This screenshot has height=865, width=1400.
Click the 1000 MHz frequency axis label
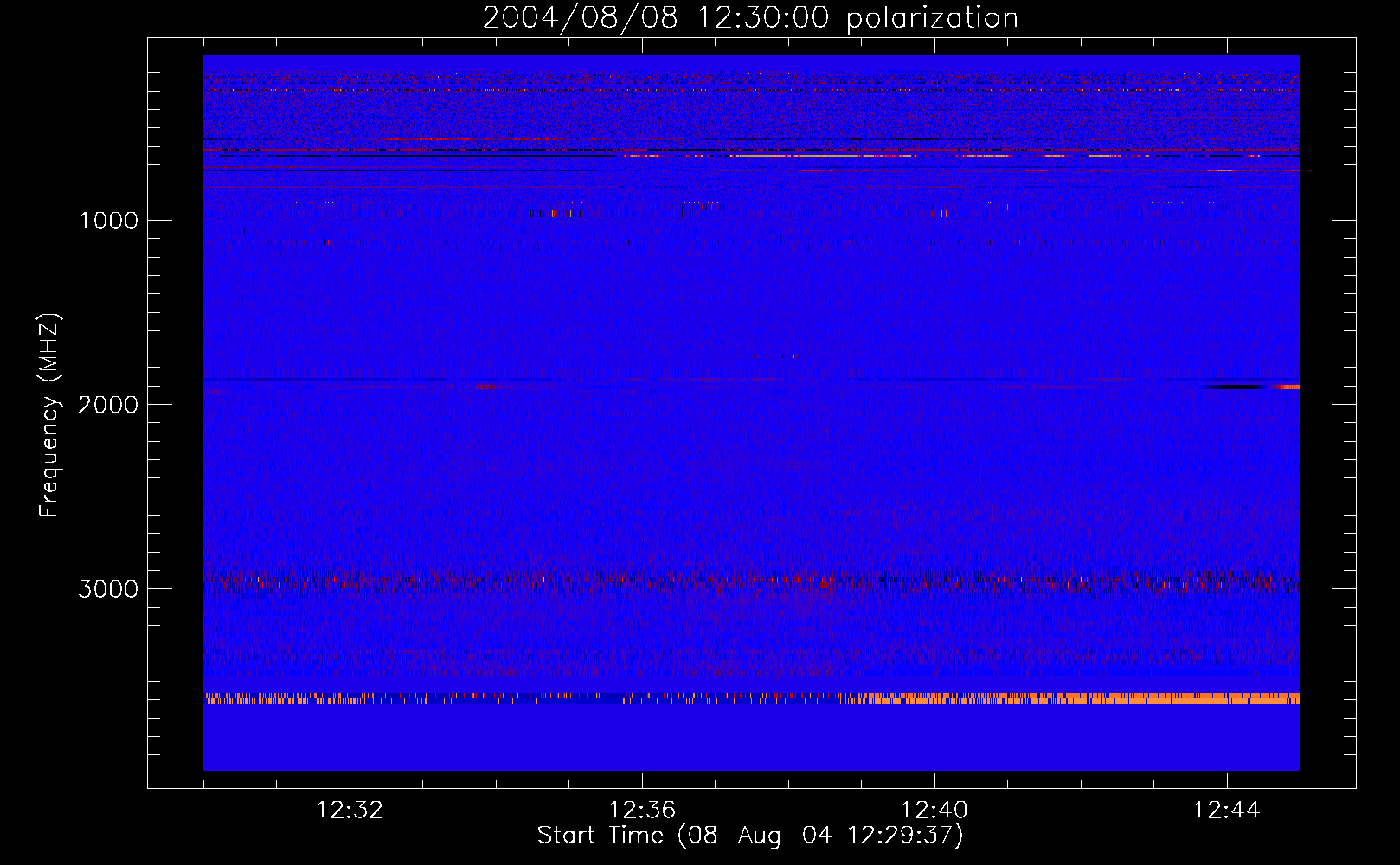pos(108,221)
